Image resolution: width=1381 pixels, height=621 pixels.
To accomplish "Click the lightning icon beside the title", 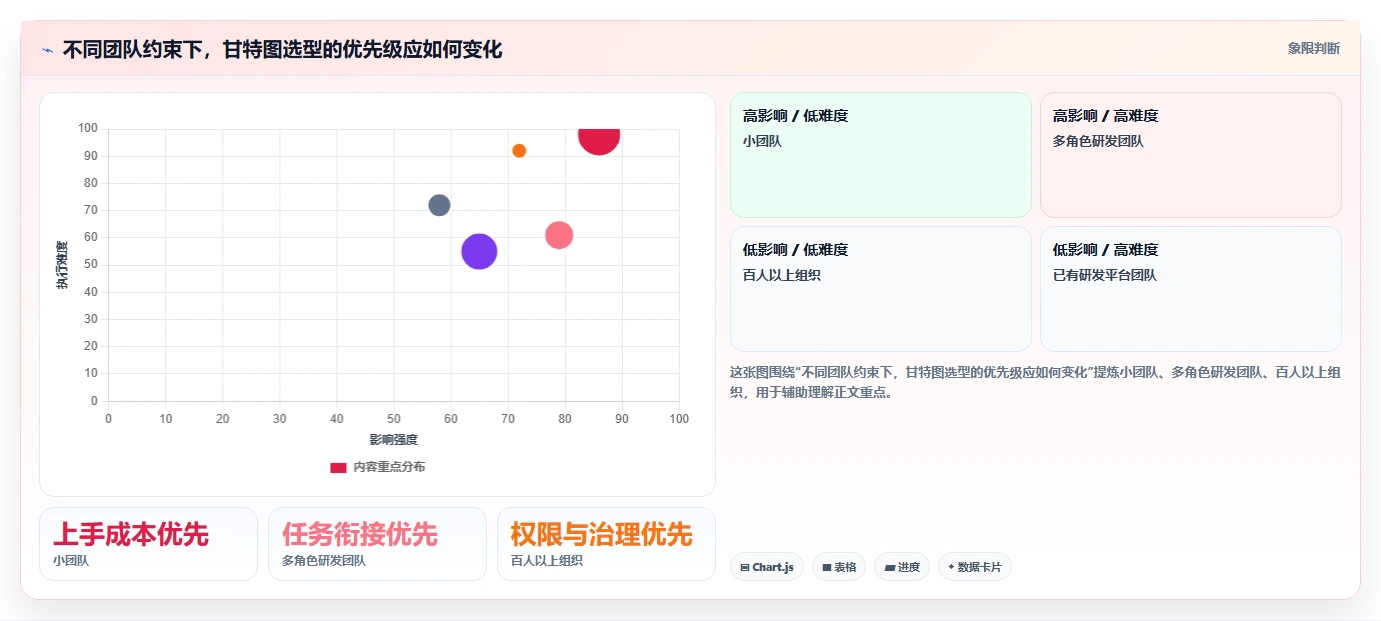I will [x=47, y=49].
